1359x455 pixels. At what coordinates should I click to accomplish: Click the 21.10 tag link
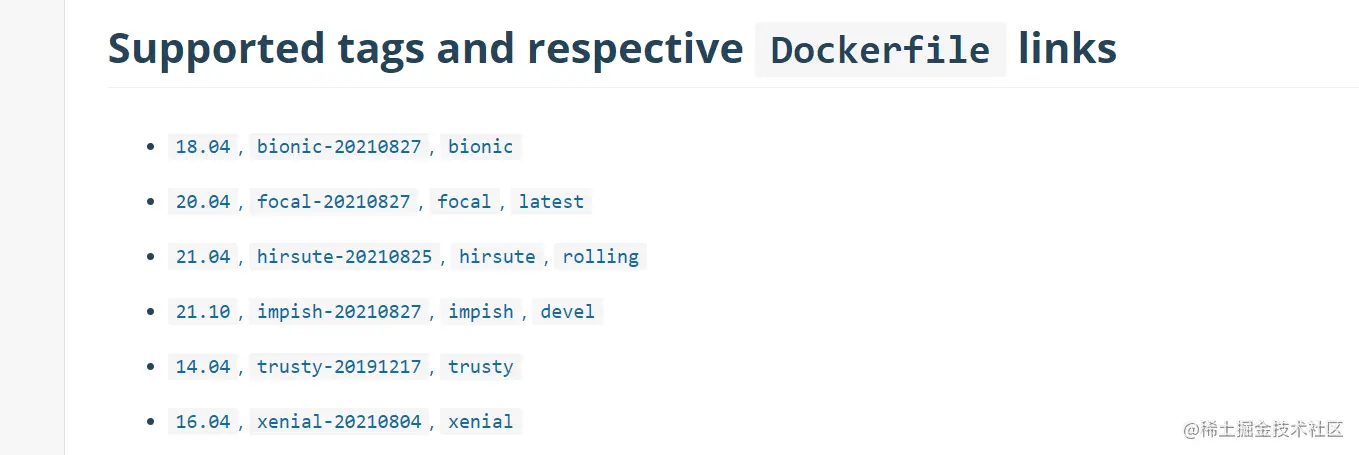coord(203,312)
